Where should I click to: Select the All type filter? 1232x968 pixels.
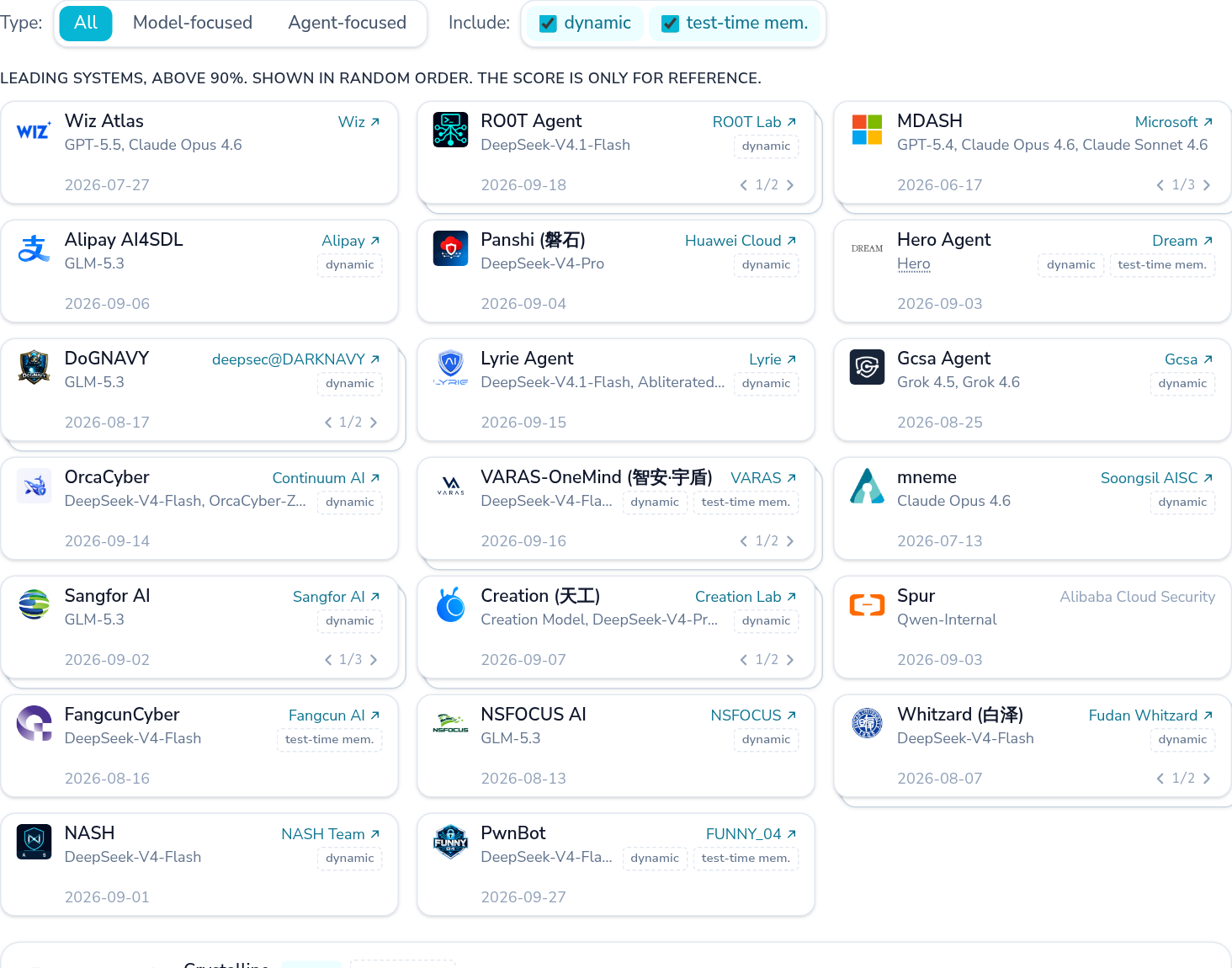point(86,23)
